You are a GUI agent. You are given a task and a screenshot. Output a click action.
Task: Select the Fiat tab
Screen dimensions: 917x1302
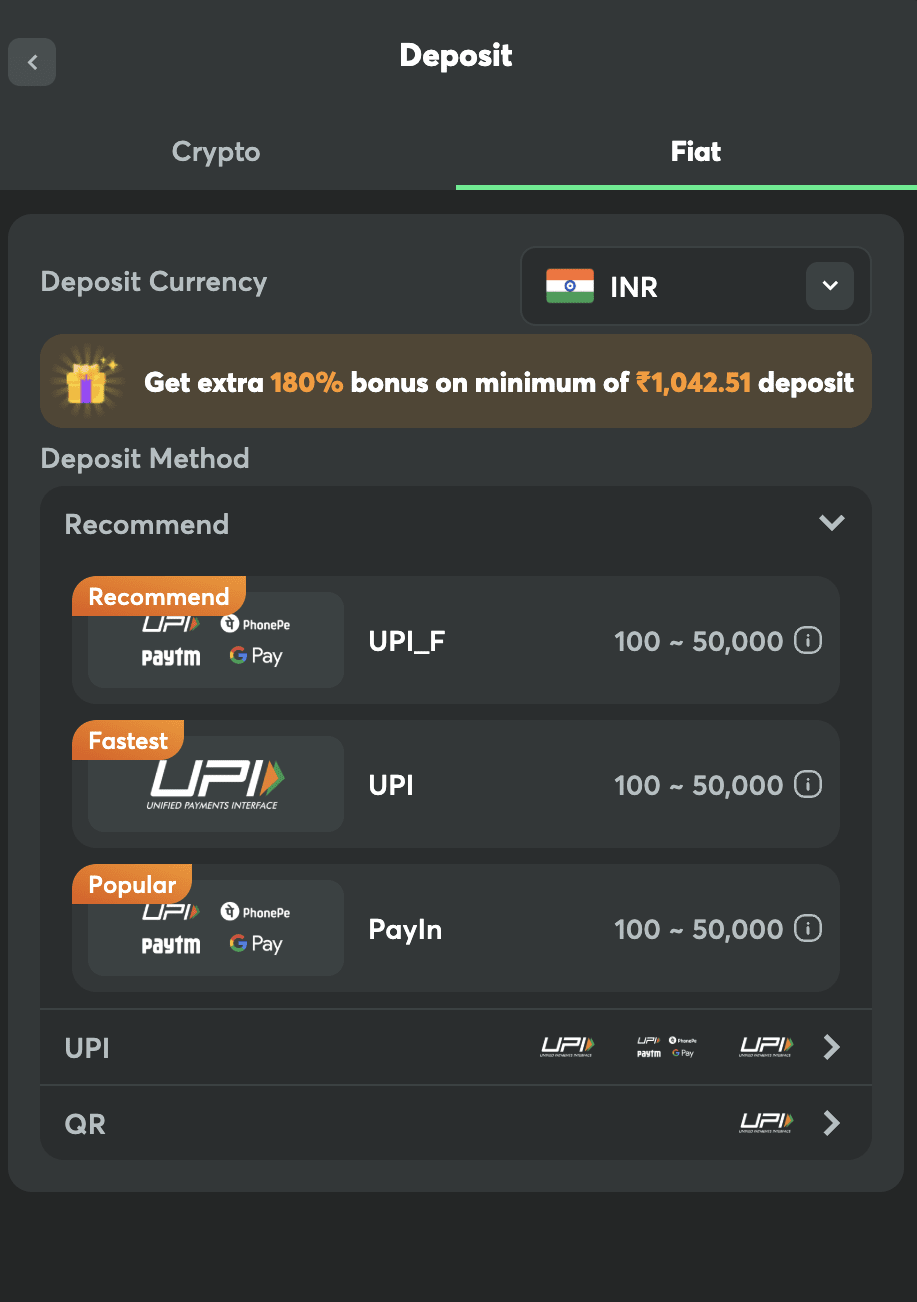point(696,152)
